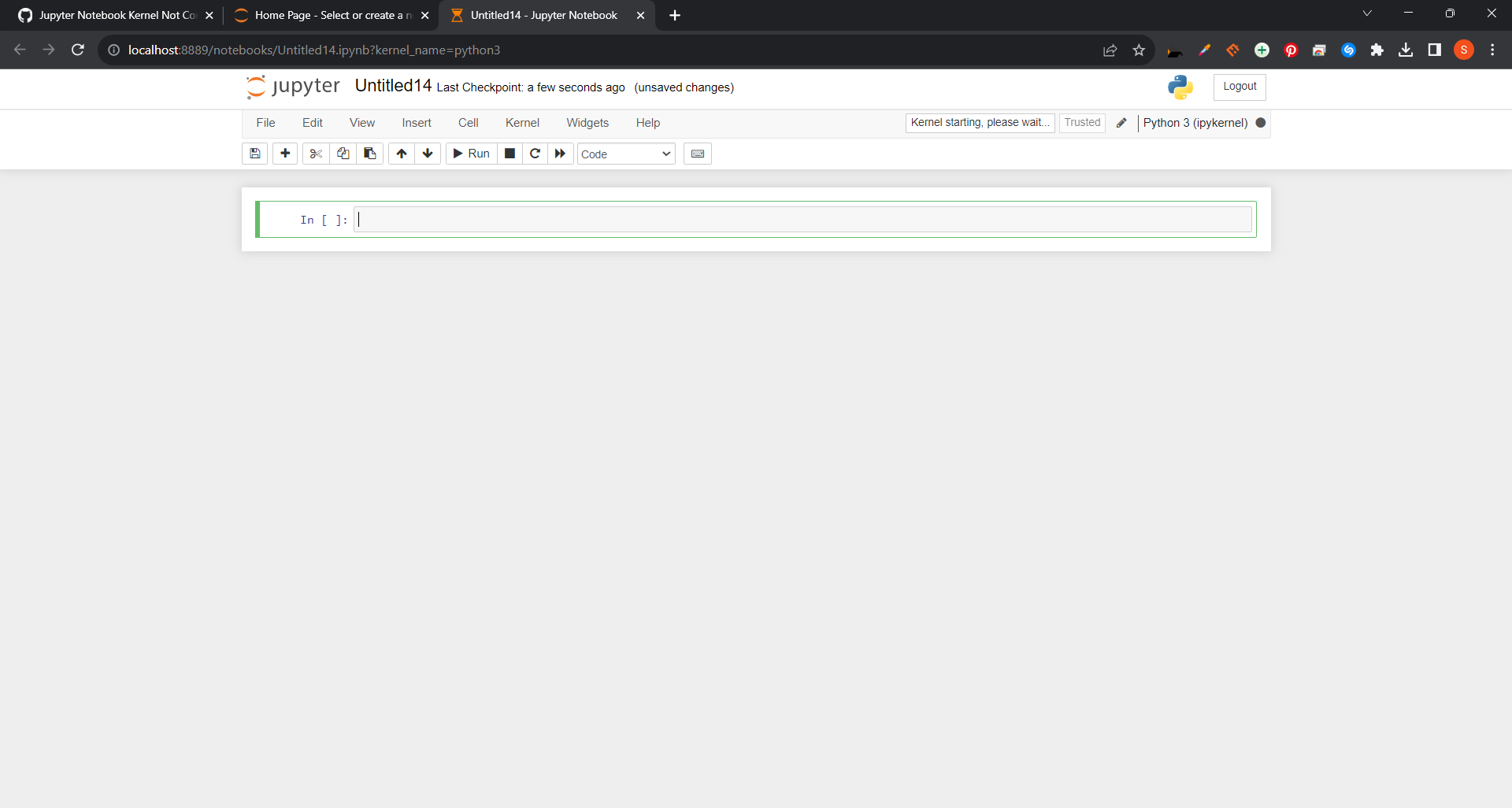
Task: Reload the page
Action: [77, 50]
